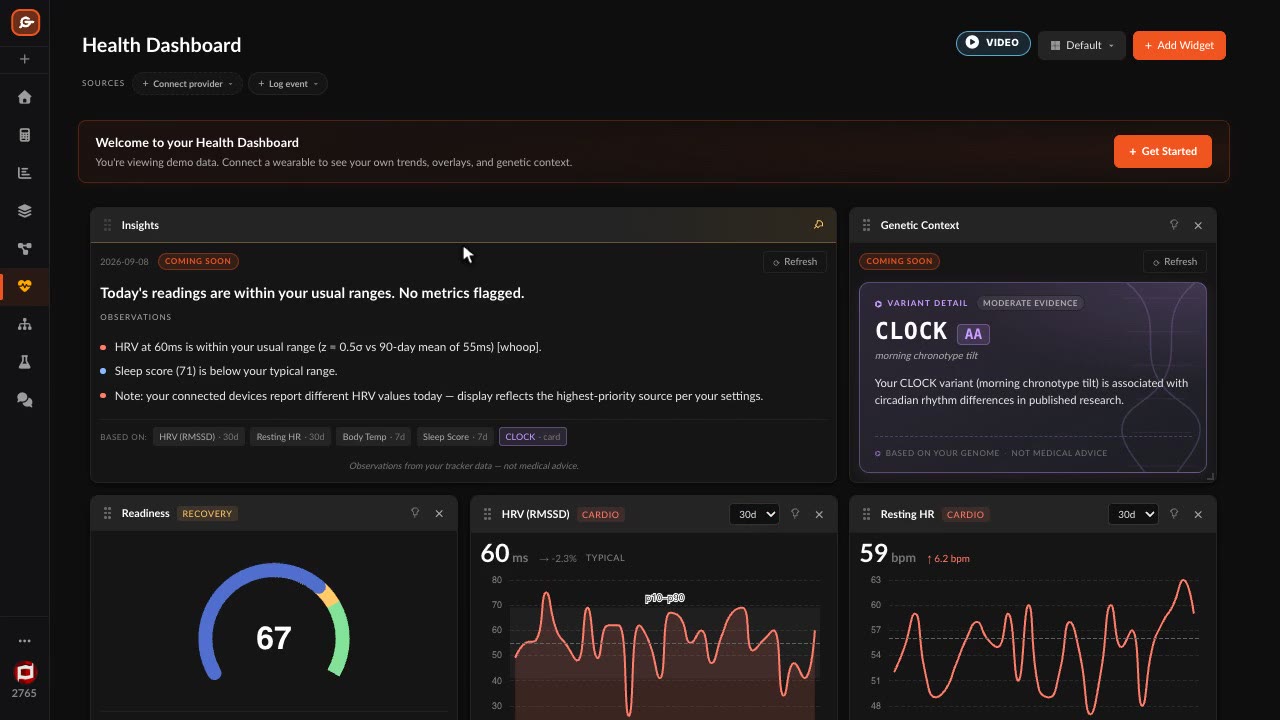Open the calculator icon in sidebar
Screen dimensions: 1280x720
coord(25,135)
